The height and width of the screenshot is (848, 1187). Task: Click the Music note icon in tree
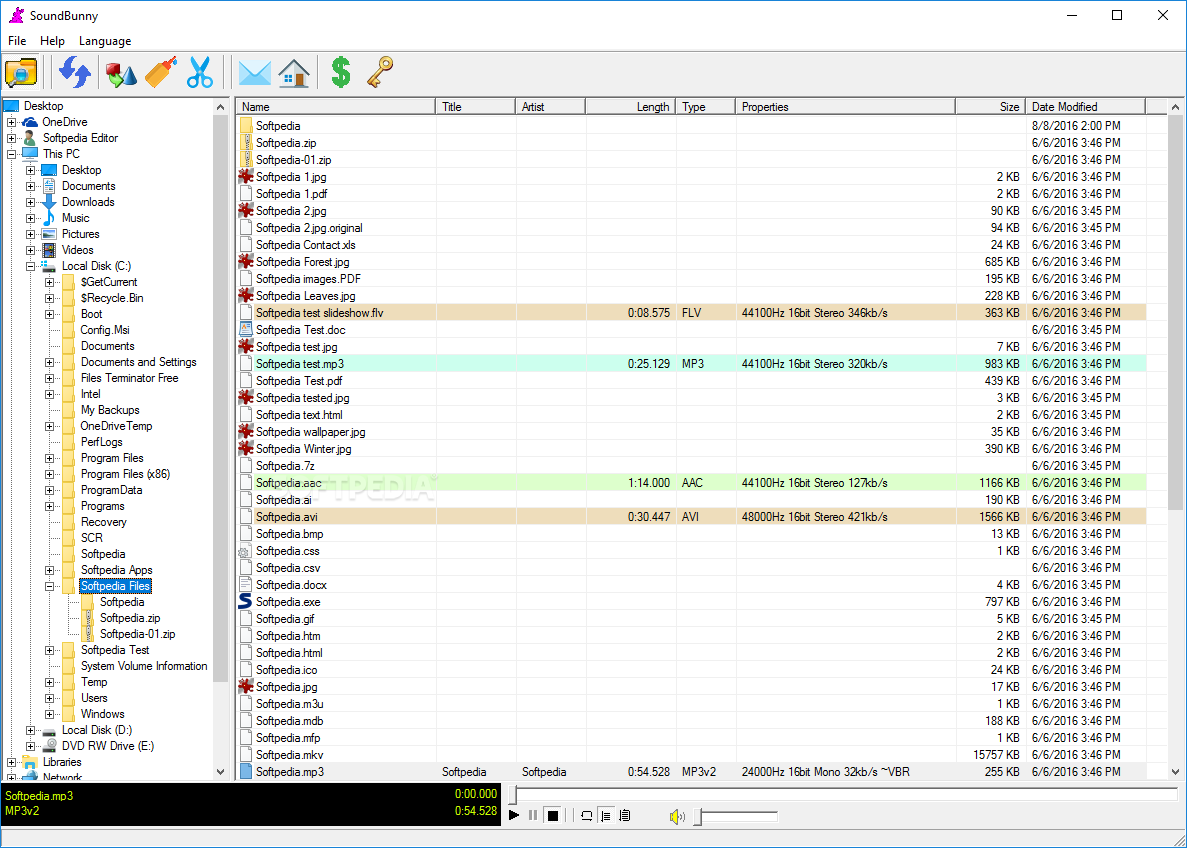[x=49, y=218]
